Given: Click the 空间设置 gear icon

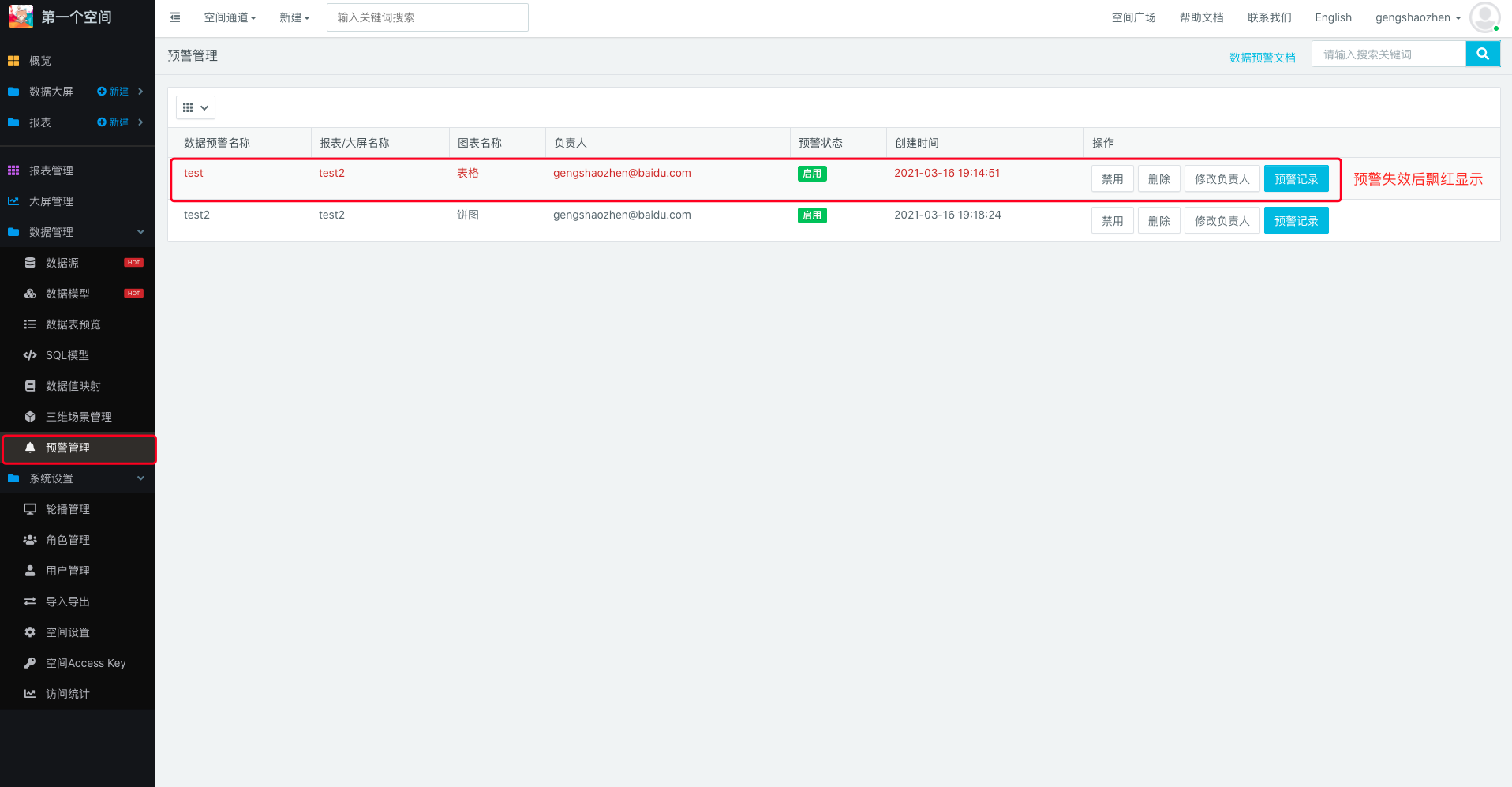Looking at the screenshot, I should click(x=30, y=632).
